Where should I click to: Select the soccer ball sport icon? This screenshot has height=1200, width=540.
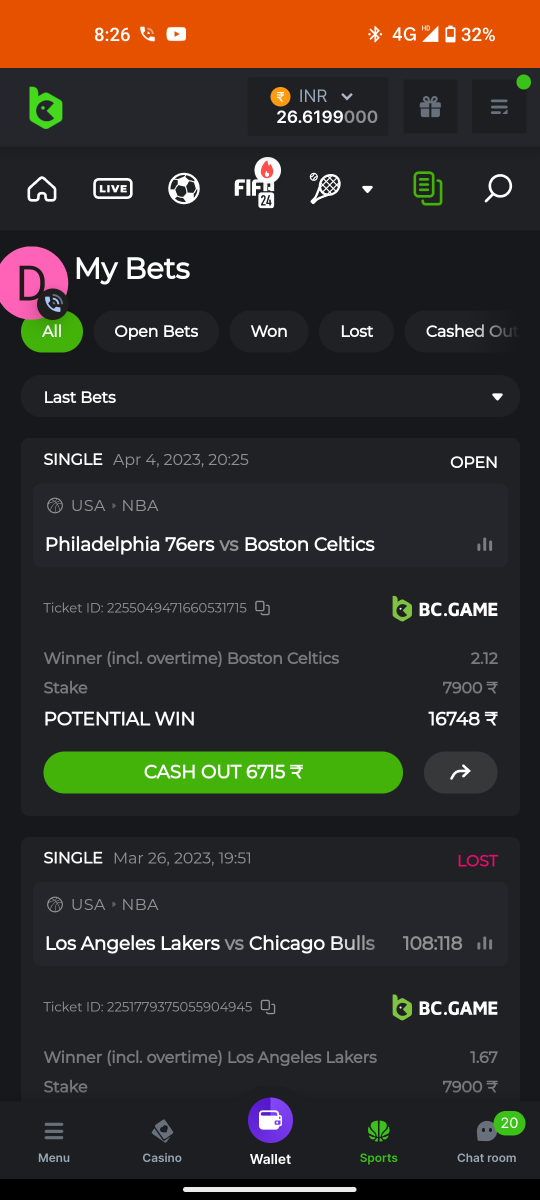[x=184, y=188]
